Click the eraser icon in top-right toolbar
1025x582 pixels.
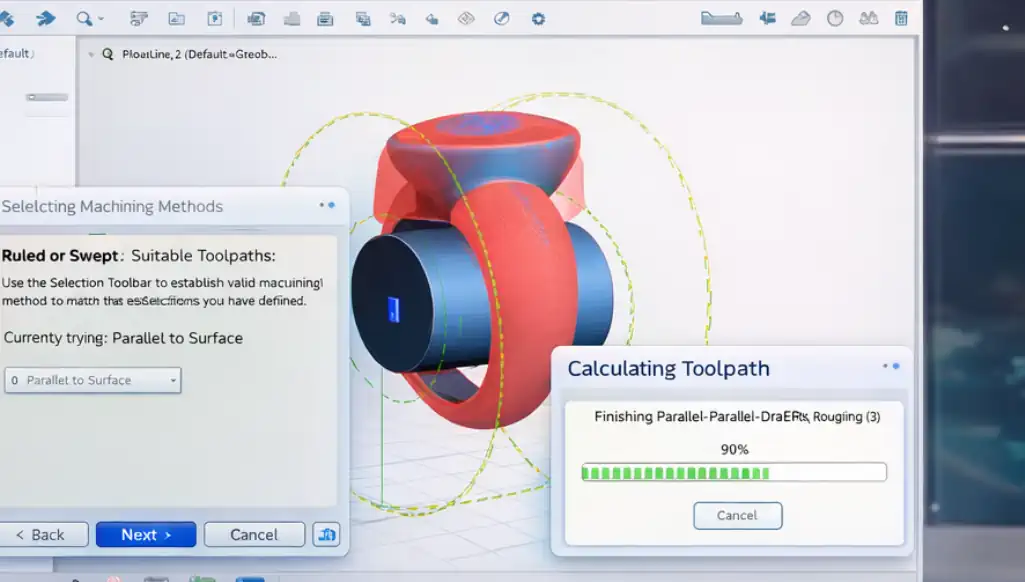point(800,18)
